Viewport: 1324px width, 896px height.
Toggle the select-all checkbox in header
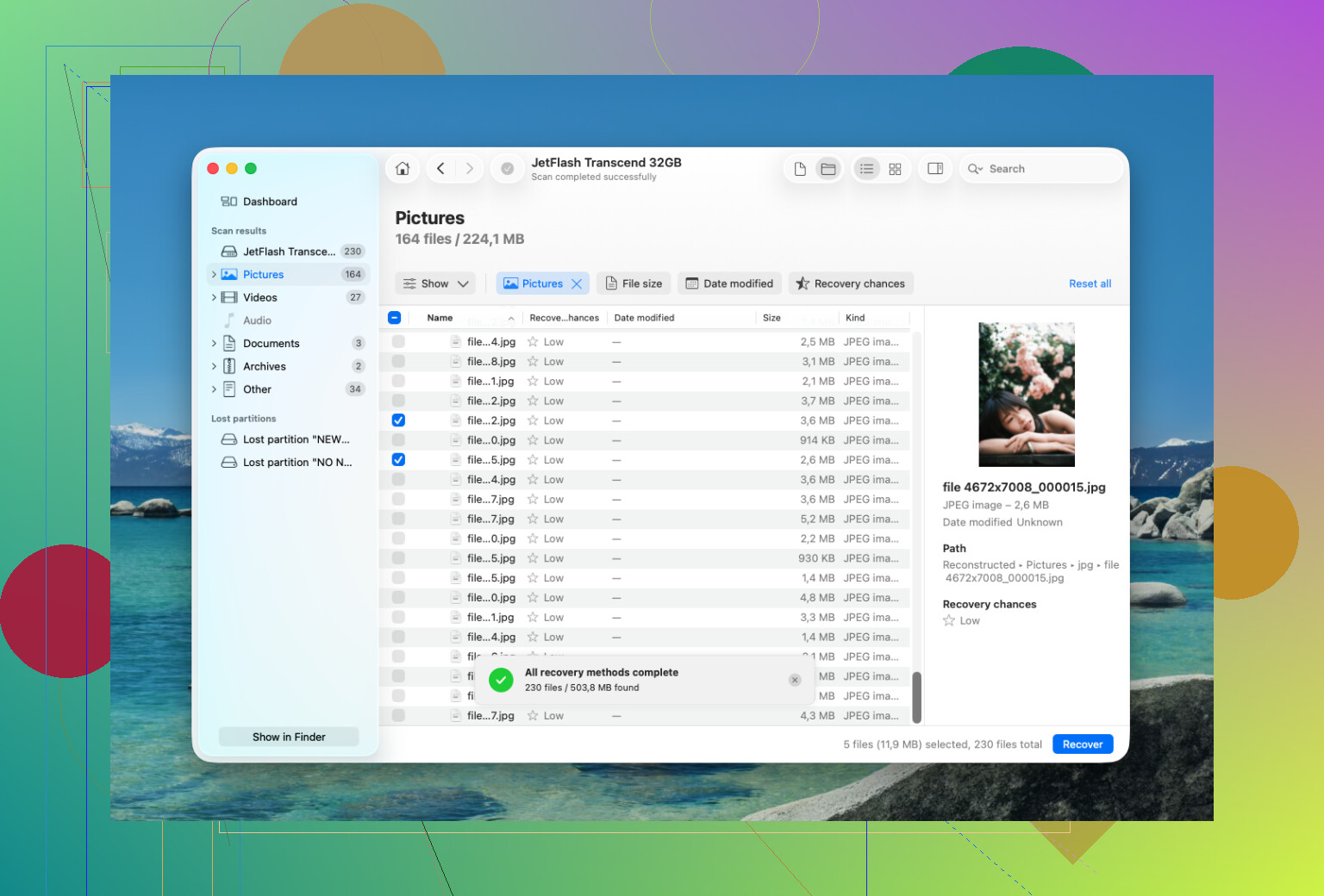(395, 317)
